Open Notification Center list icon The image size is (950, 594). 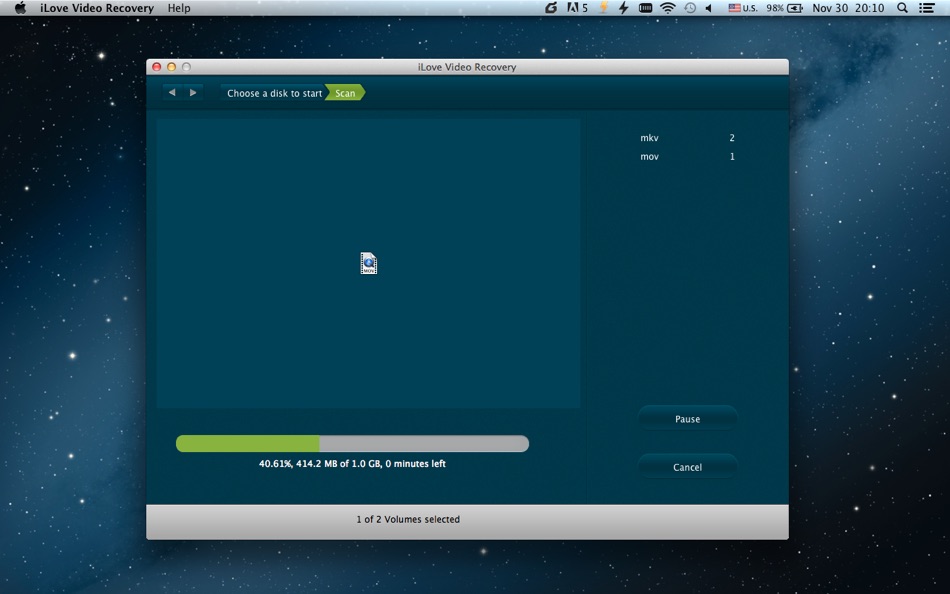point(926,8)
